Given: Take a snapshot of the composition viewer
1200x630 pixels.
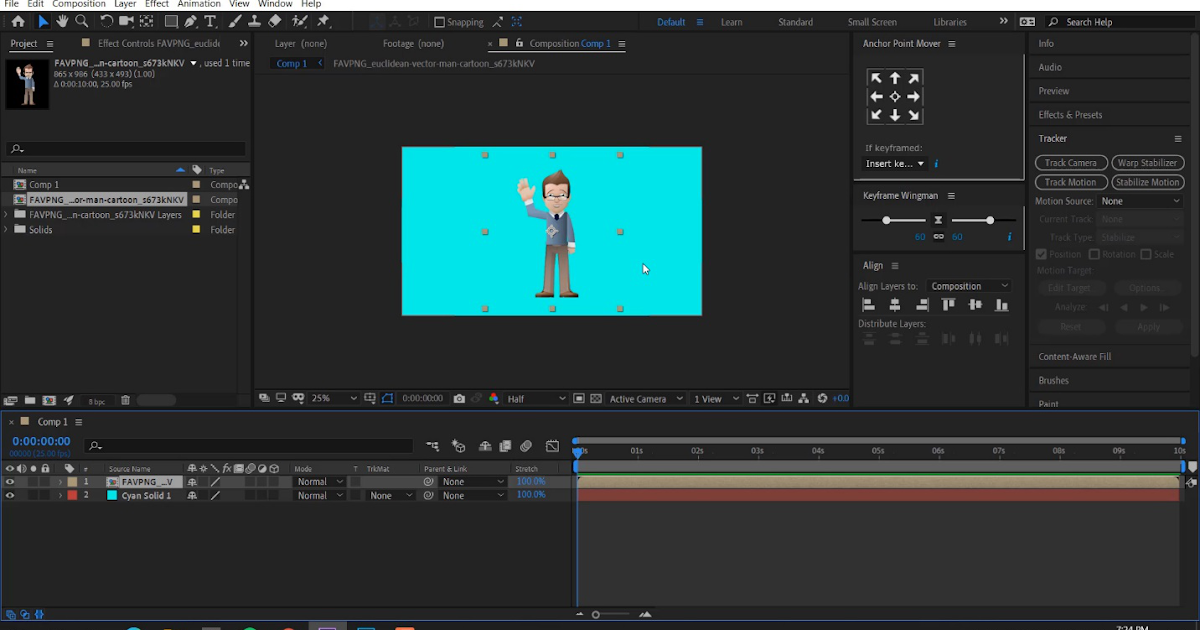Looking at the screenshot, I should [459, 397].
